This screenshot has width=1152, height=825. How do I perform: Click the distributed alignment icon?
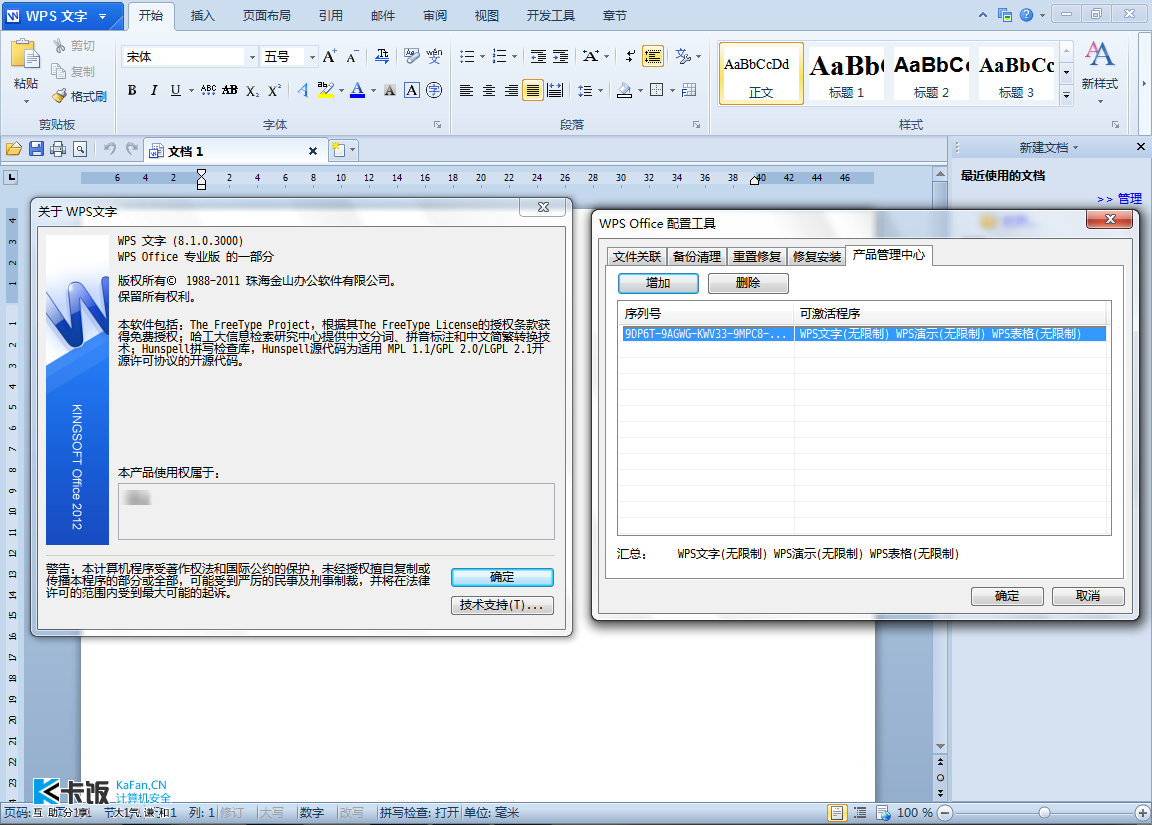[555, 90]
